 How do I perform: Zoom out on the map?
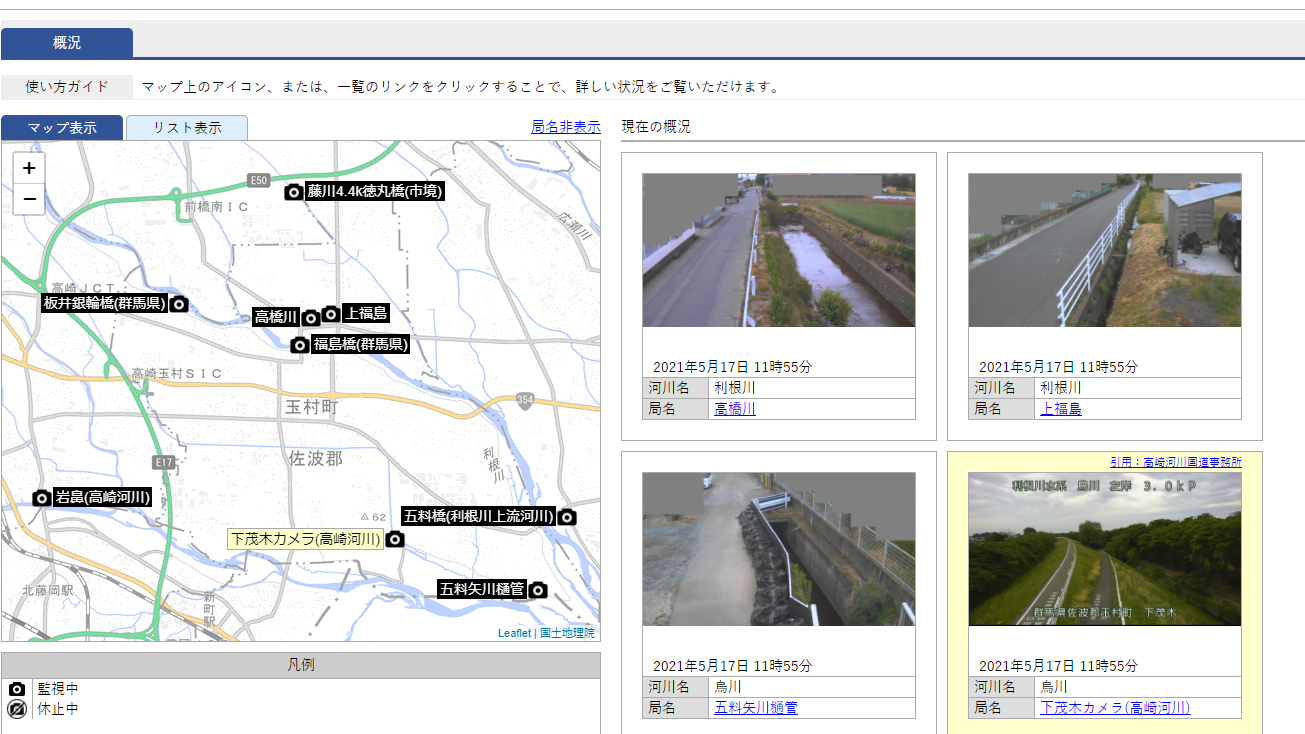click(29, 199)
